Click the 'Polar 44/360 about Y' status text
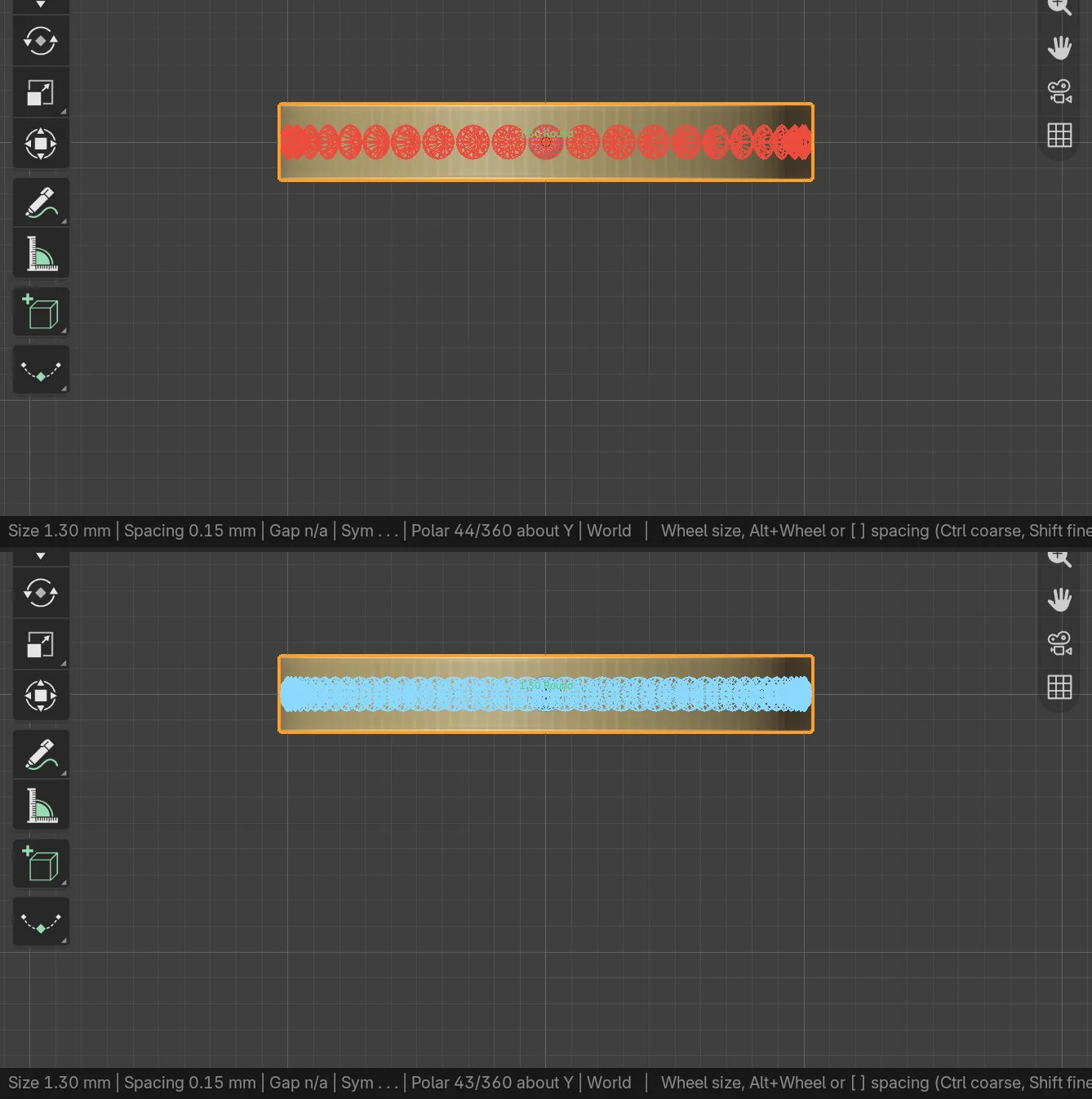This screenshot has width=1092, height=1099. (x=492, y=531)
